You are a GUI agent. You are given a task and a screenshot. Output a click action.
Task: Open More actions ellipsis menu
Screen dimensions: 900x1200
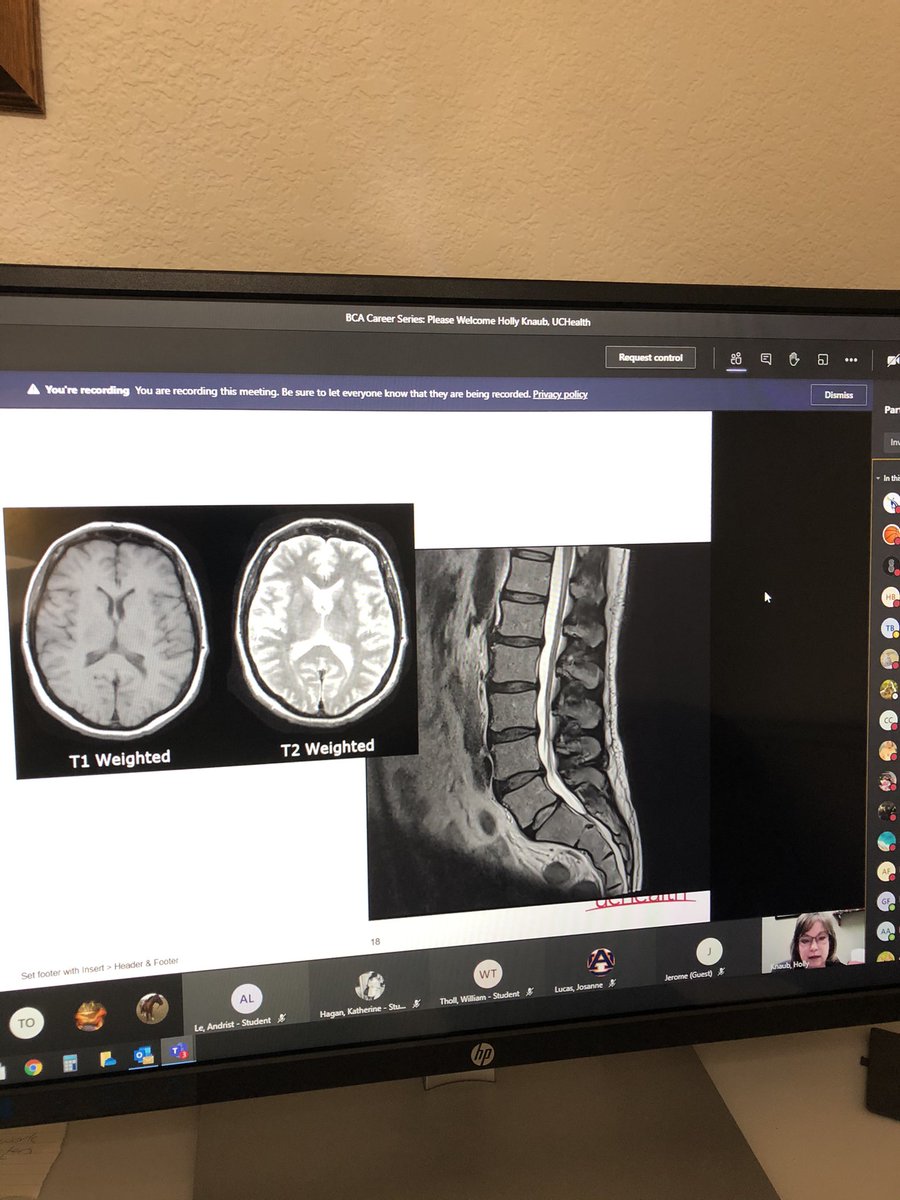click(x=851, y=360)
